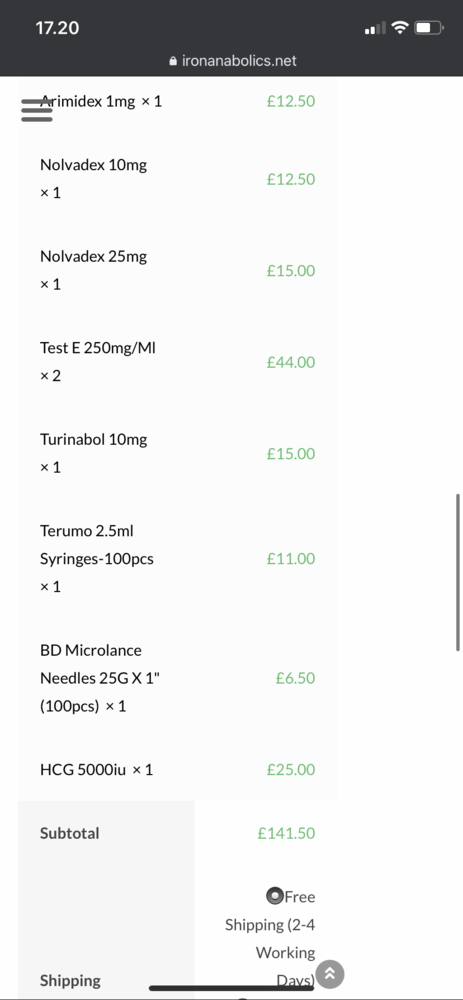This screenshot has height=1000, width=463.
Task: Click the padlock icon in address bar
Action: (x=173, y=61)
